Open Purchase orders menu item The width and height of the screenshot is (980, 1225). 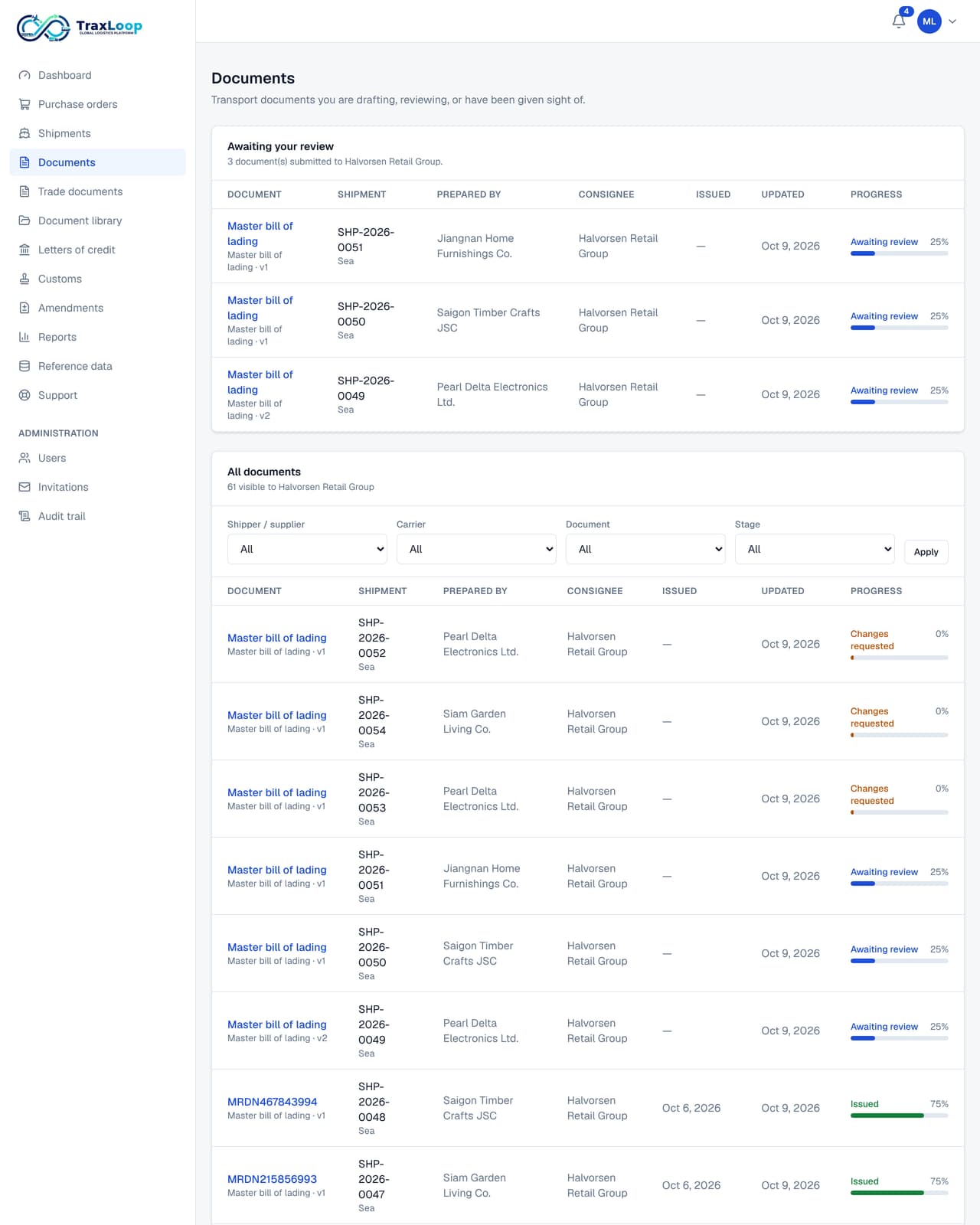[98, 104]
